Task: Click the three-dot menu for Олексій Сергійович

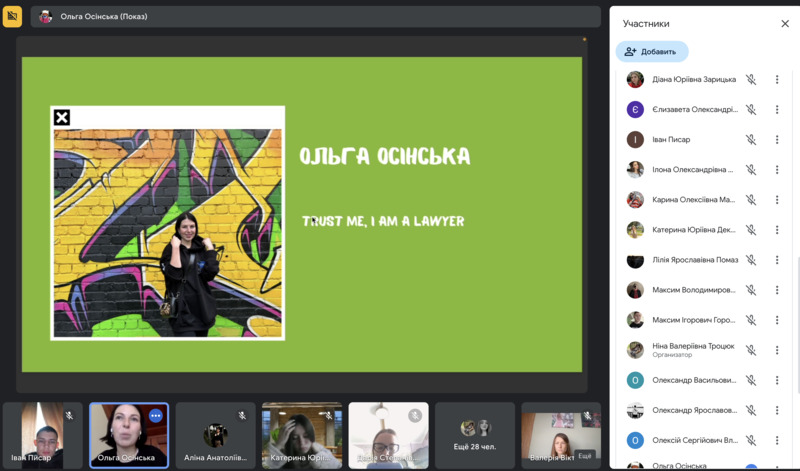Action: [777, 440]
